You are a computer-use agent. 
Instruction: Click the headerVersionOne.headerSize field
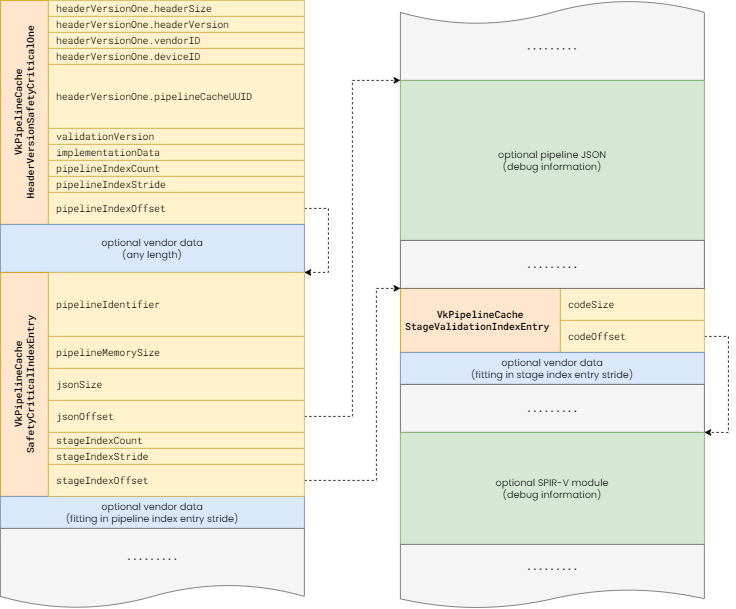pyautogui.click(x=176, y=8)
